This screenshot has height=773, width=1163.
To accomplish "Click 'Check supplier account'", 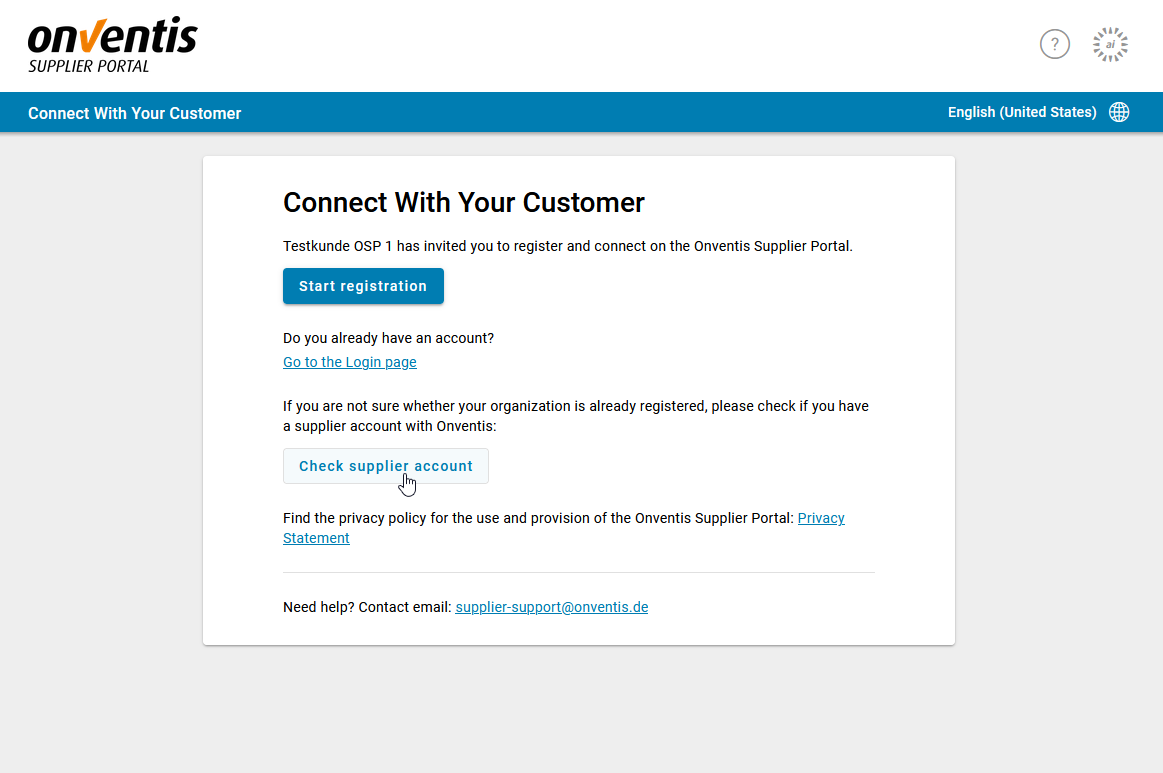I will [x=386, y=466].
